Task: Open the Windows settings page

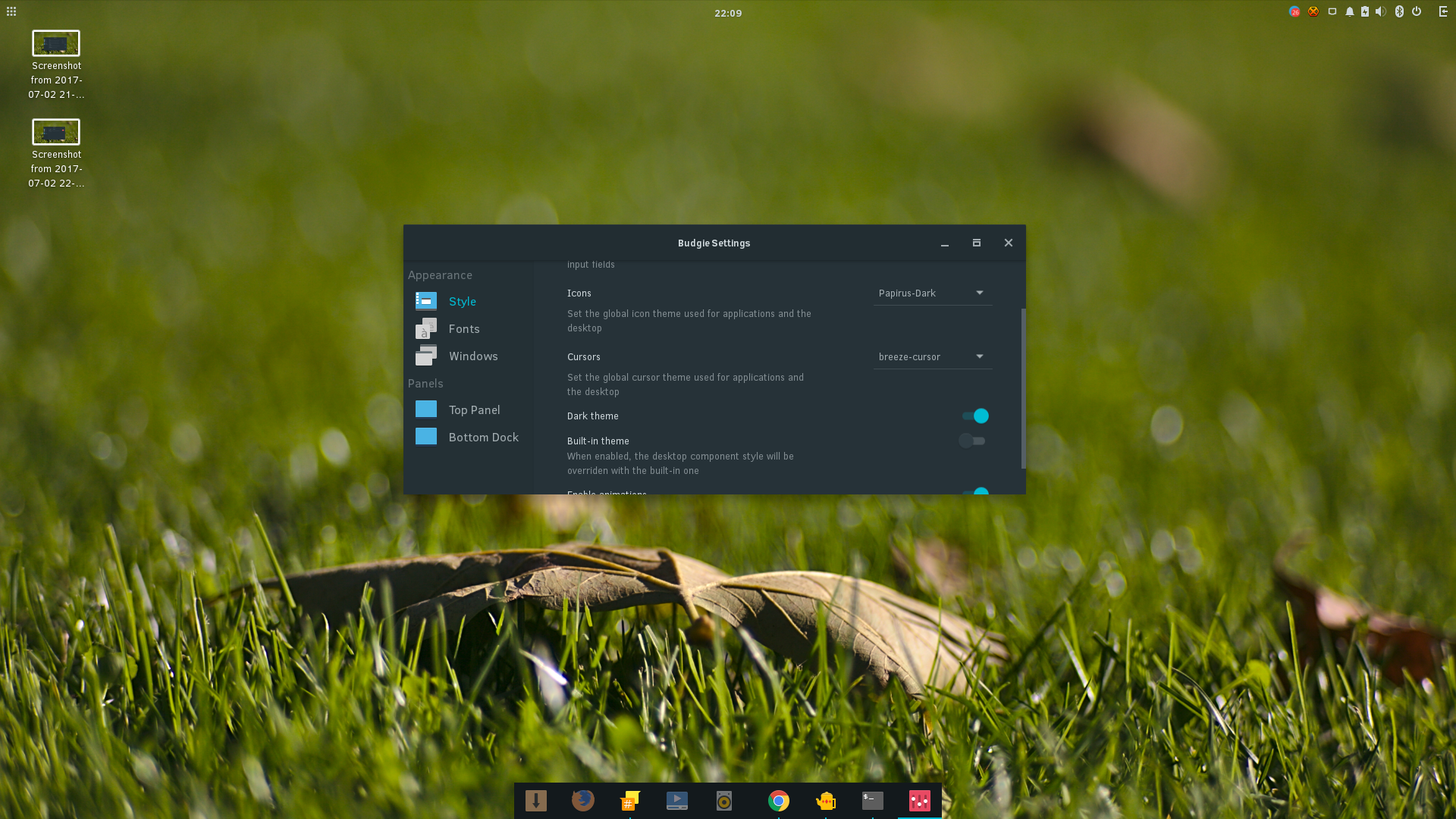Action: [469, 356]
